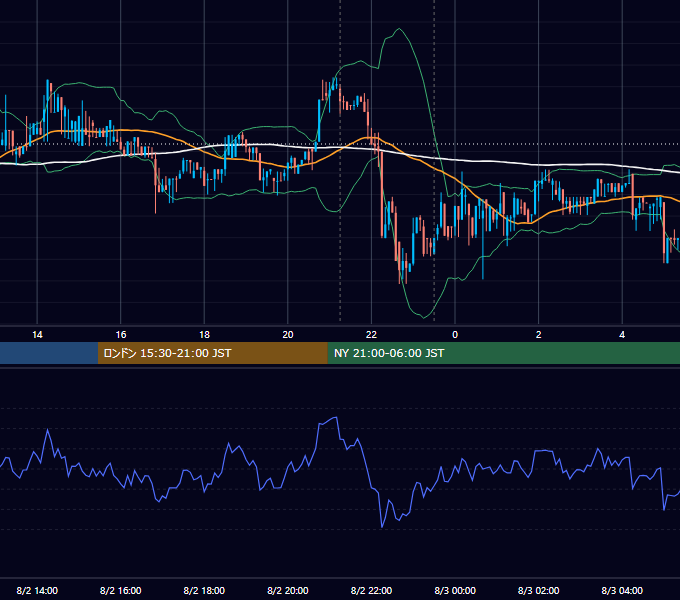This screenshot has height=600, width=680.
Task: Click the London session bar 15:30-21:00 JST
Action: [212, 353]
